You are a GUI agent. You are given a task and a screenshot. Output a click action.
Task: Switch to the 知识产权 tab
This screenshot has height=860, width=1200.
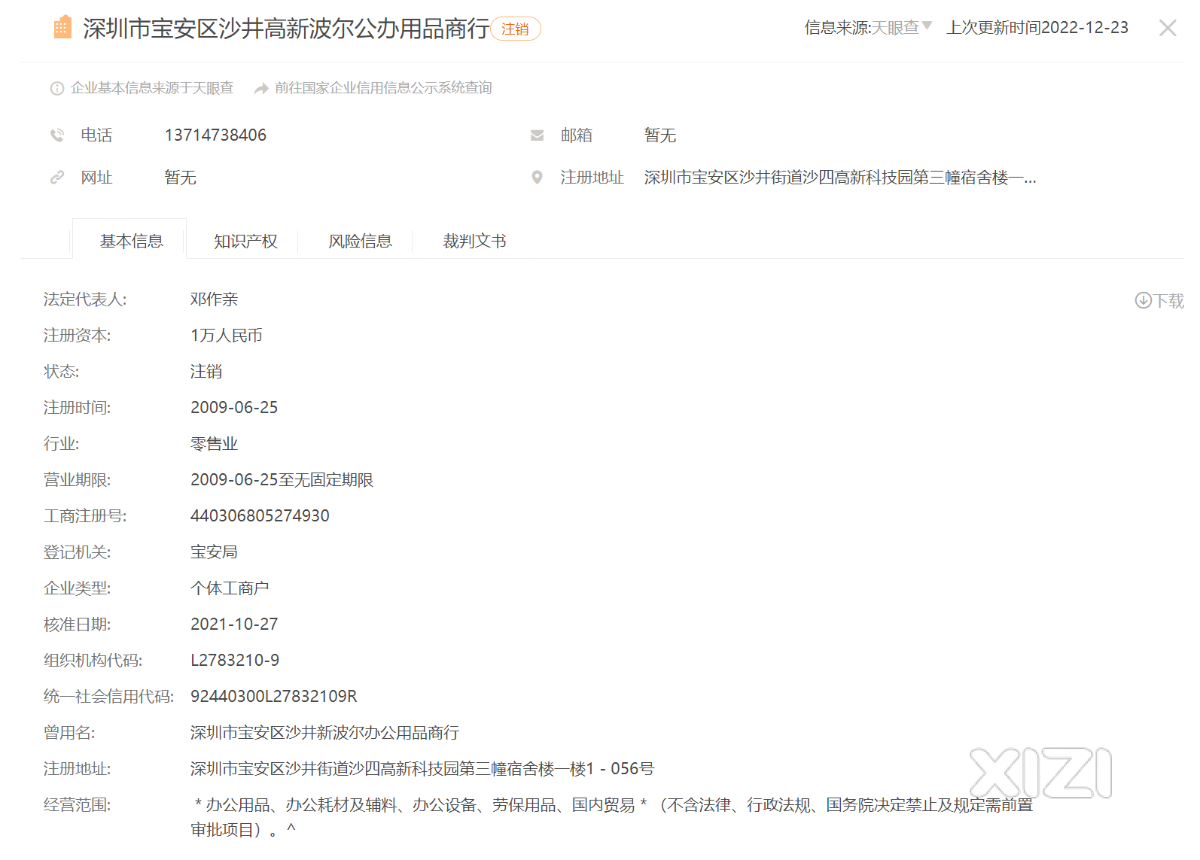[245, 241]
